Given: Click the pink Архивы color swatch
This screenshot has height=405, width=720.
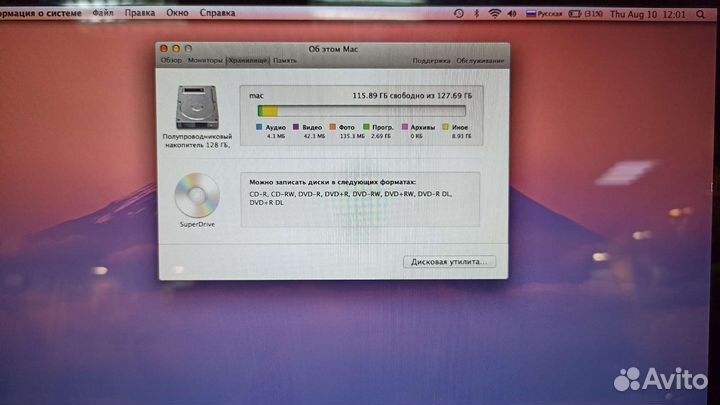Looking at the screenshot, I should (x=405, y=126).
